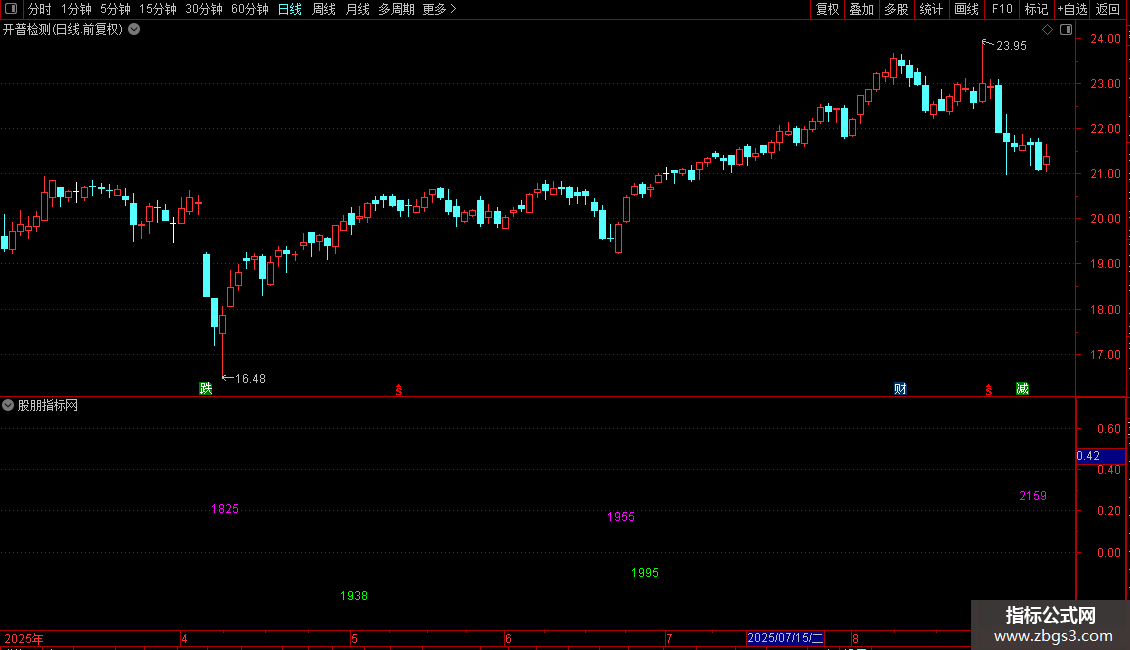Click the red $ marker near May
Viewport: 1130px width, 650px height.
coord(399,390)
